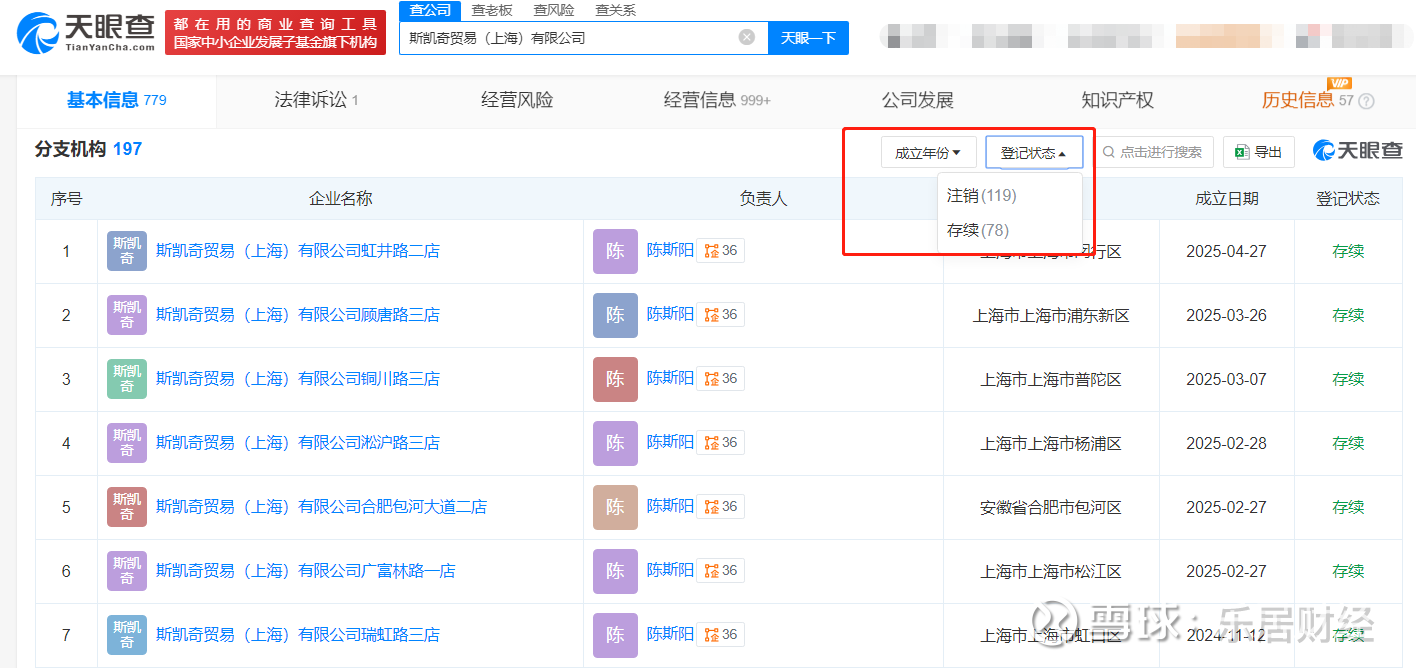Switch to the 查风险 search tab

(x=553, y=10)
